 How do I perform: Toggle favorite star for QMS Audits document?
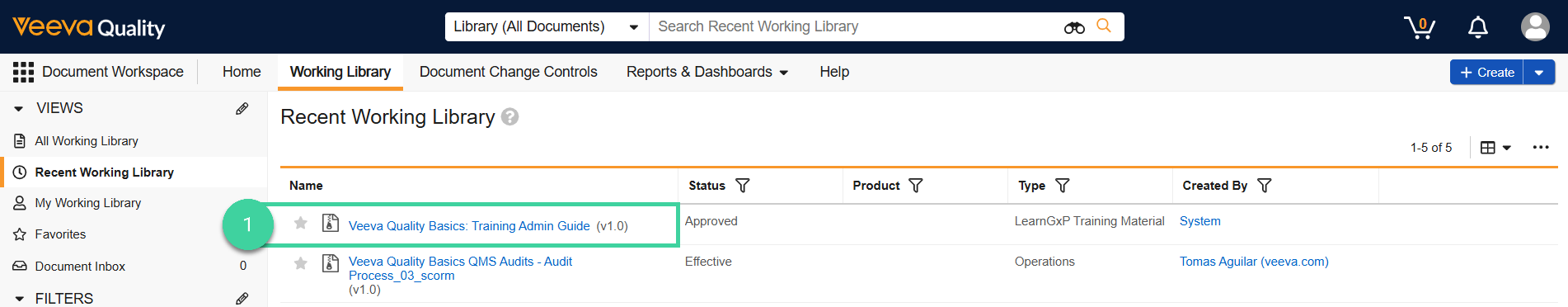(x=301, y=263)
